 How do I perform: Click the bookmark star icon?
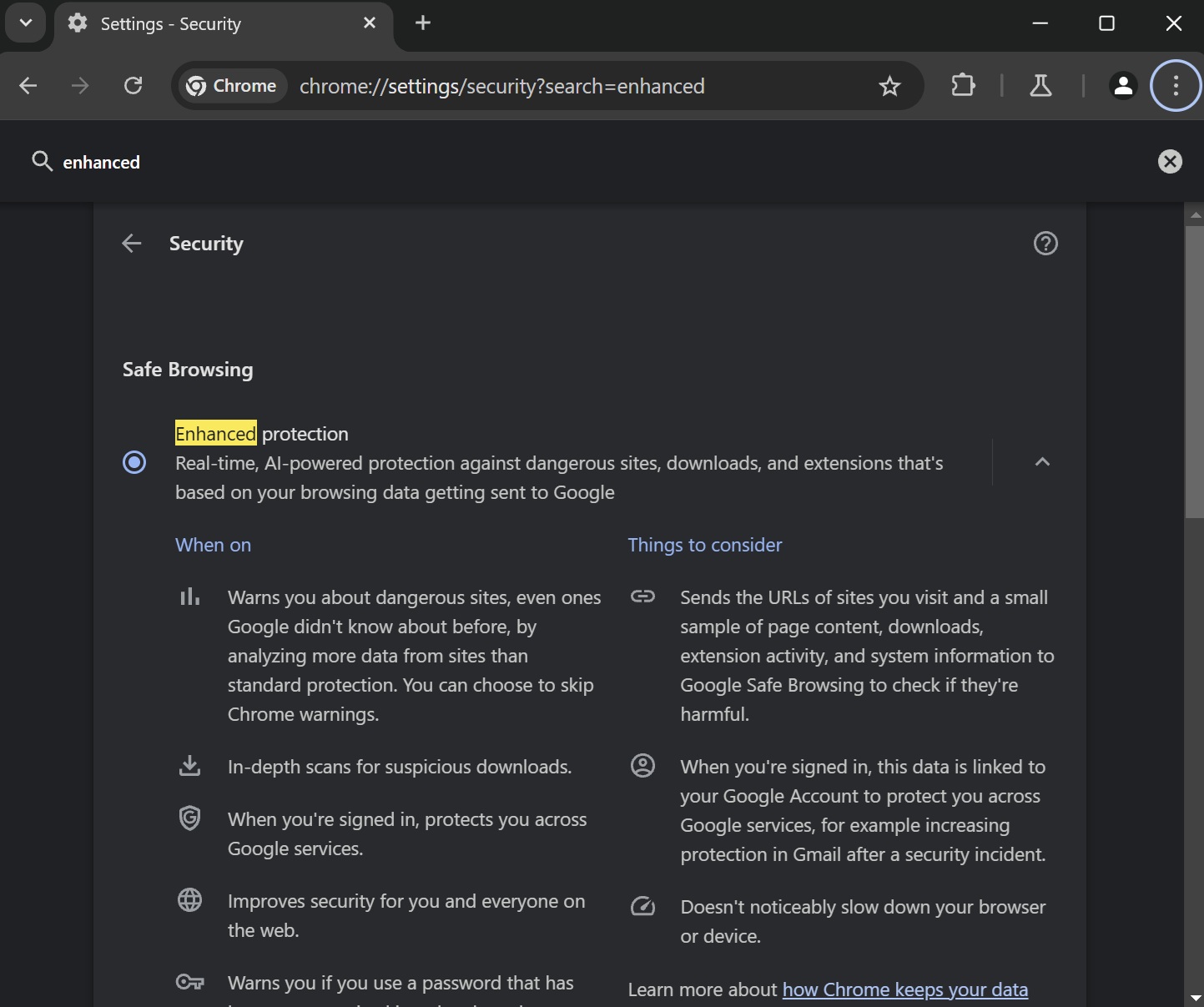889,86
